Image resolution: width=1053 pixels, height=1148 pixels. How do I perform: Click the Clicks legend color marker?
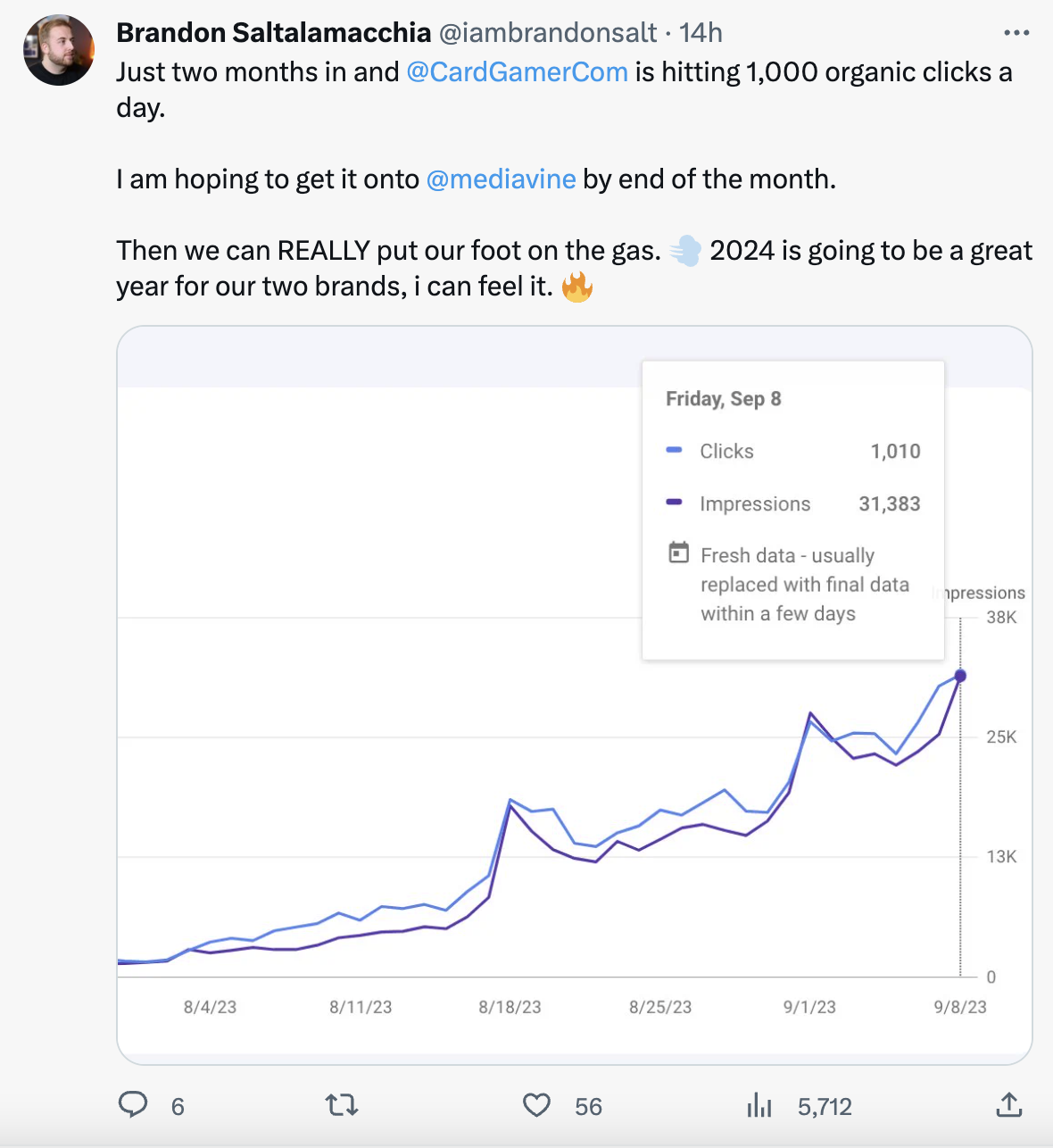[x=674, y=451]
